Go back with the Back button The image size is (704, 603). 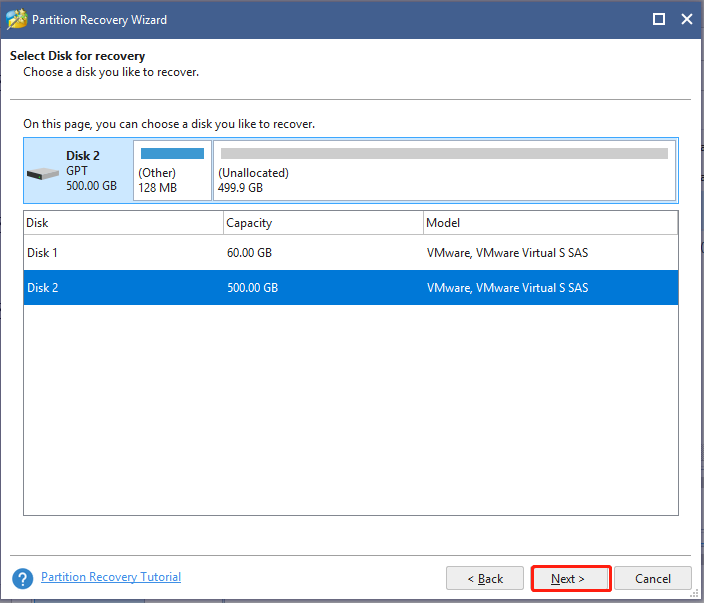pyautogui.click(x=485, y=578)
